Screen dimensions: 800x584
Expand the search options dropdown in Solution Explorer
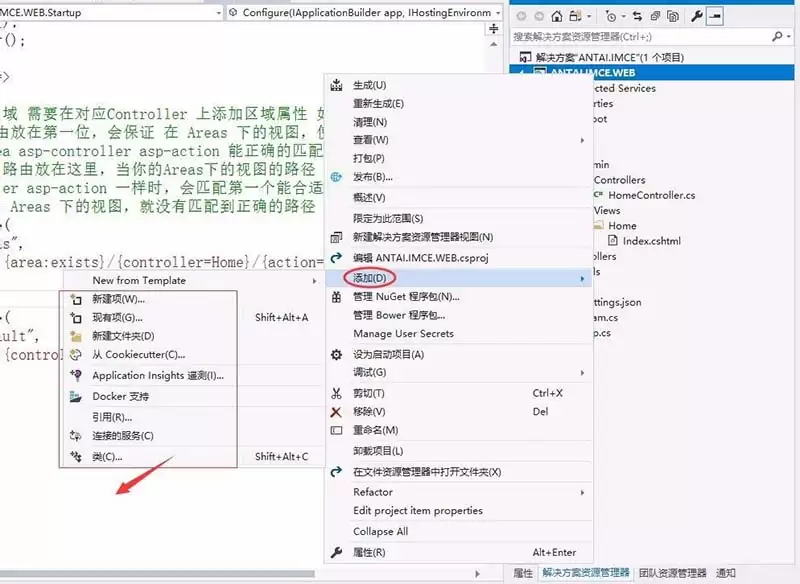point(790,36)
